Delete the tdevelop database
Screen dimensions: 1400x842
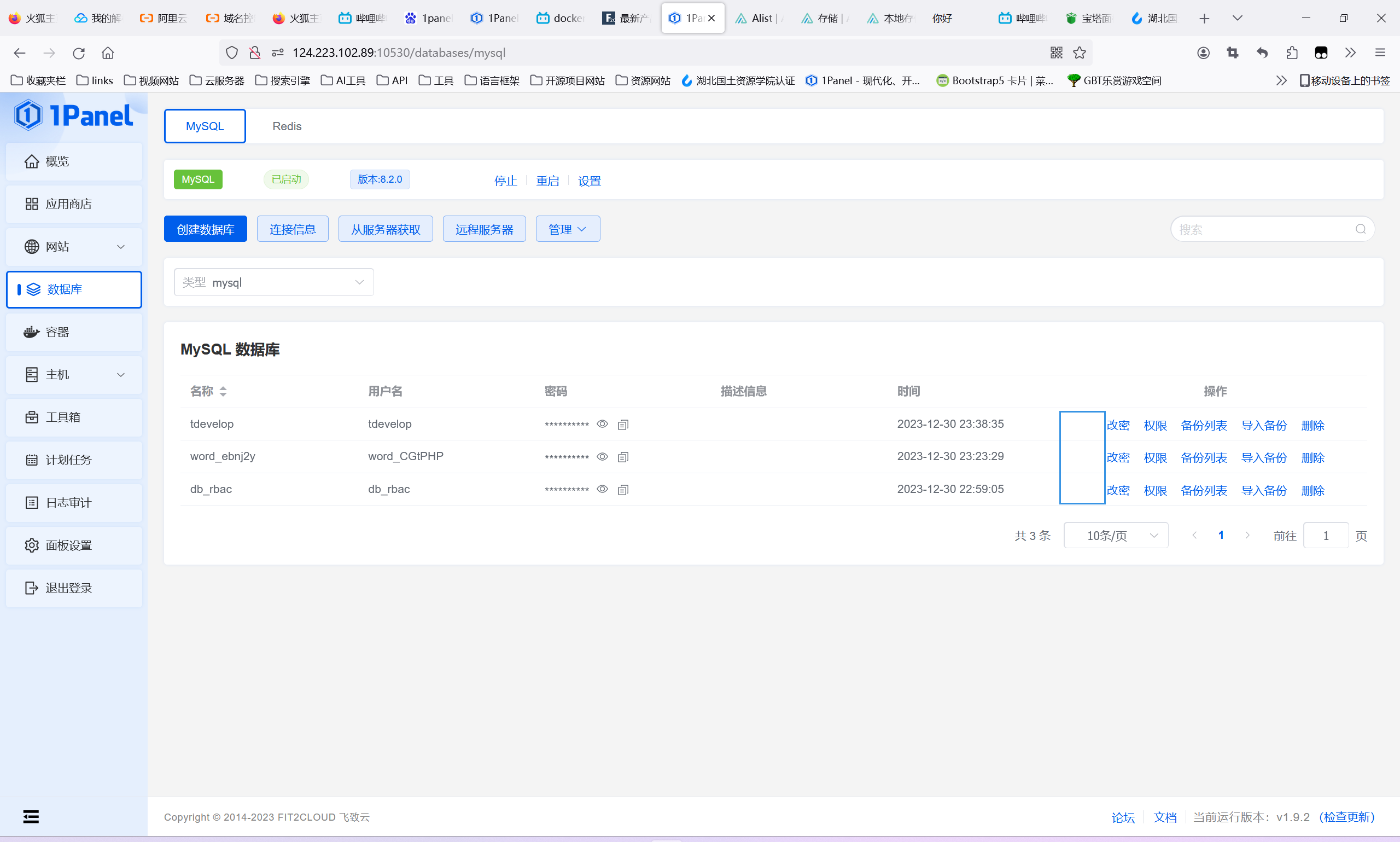[1312, 426]
